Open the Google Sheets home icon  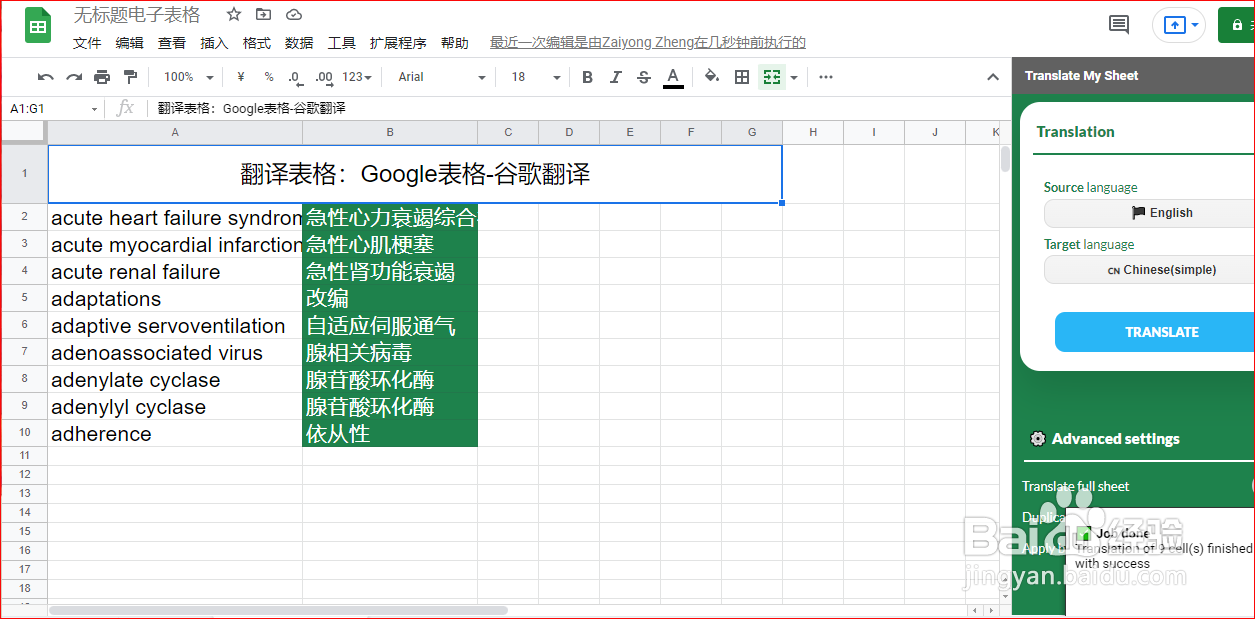tap(38, 26)
